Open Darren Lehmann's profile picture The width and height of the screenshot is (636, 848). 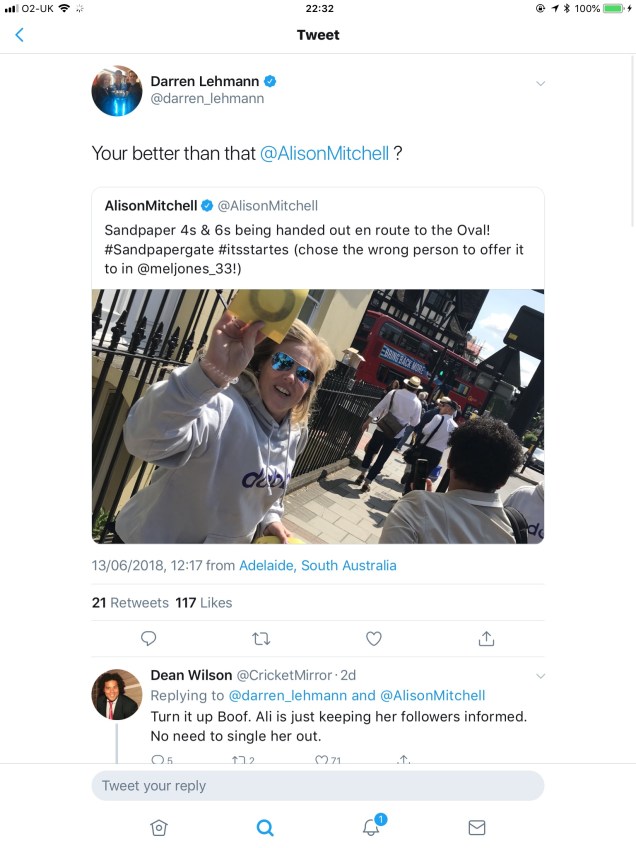click(x=117, y=91)
